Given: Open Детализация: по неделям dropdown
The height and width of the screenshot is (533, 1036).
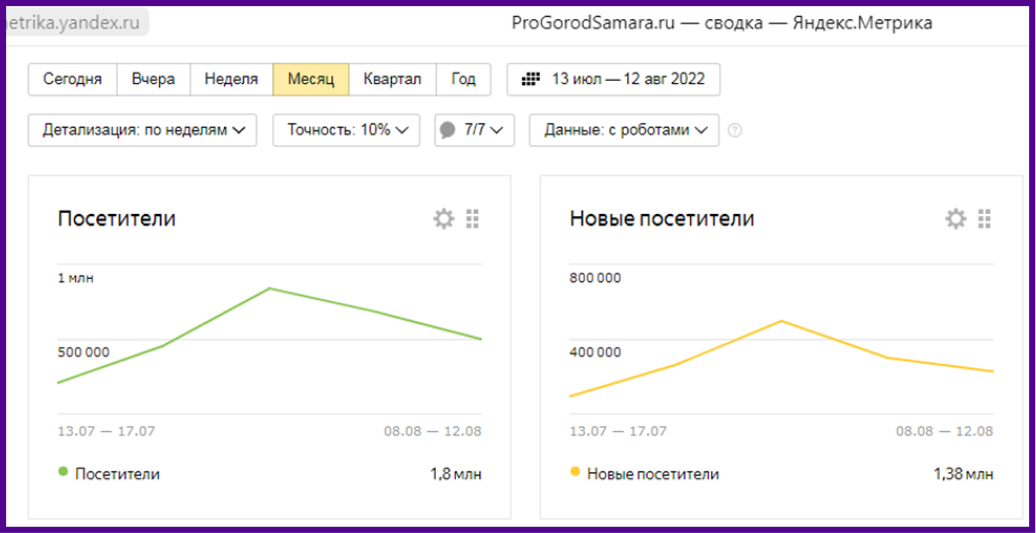Looking at the screenshot, I should pyautogui.click(x=142, y=130).
